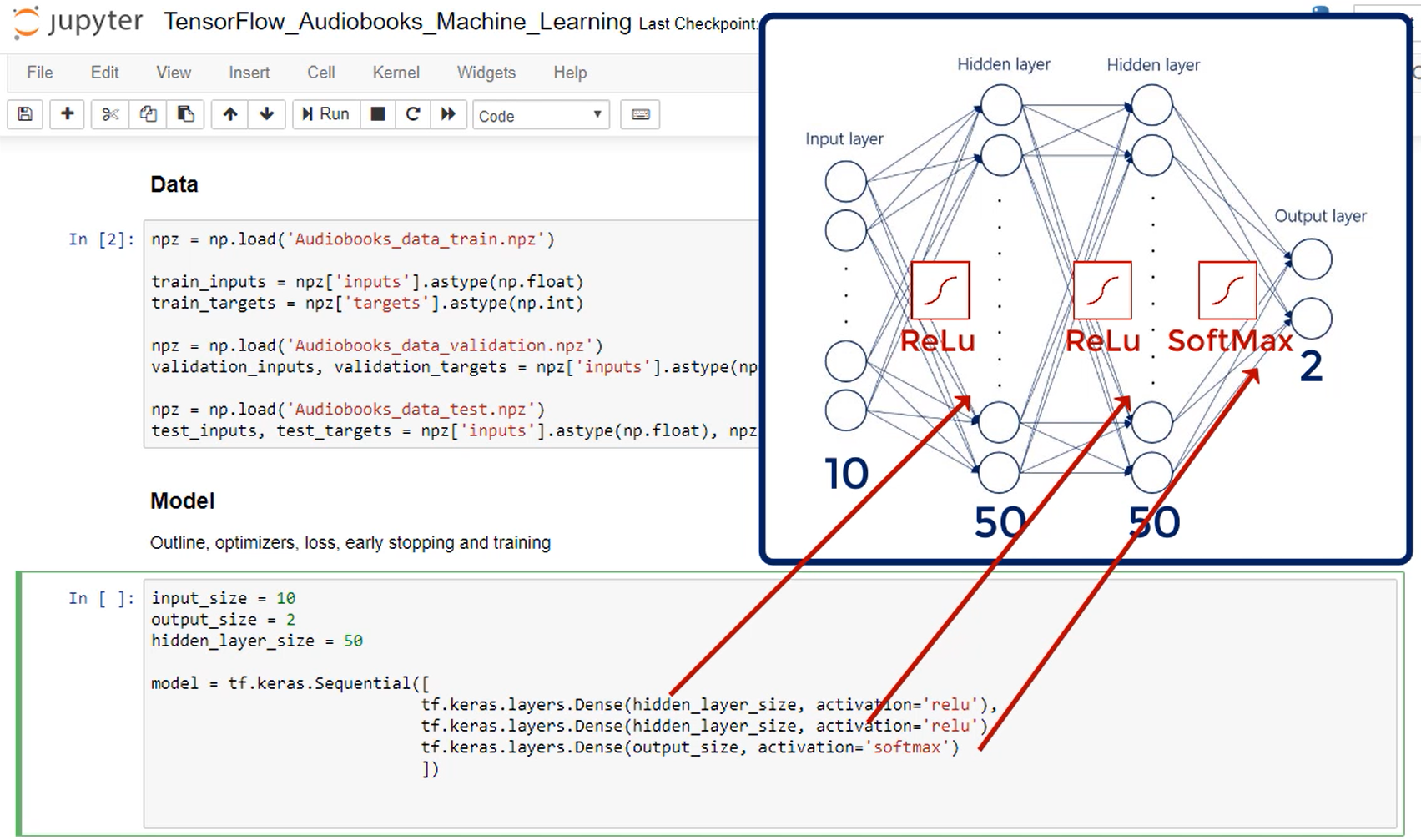Click the Dense layer line with 'softmax'

tap(690, 747)
